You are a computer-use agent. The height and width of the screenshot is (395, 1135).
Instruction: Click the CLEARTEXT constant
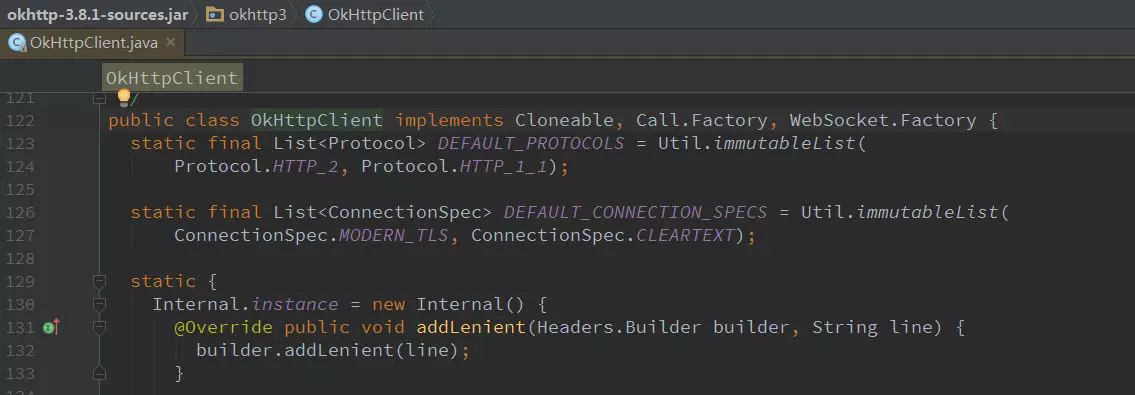(x=685, y=235)
